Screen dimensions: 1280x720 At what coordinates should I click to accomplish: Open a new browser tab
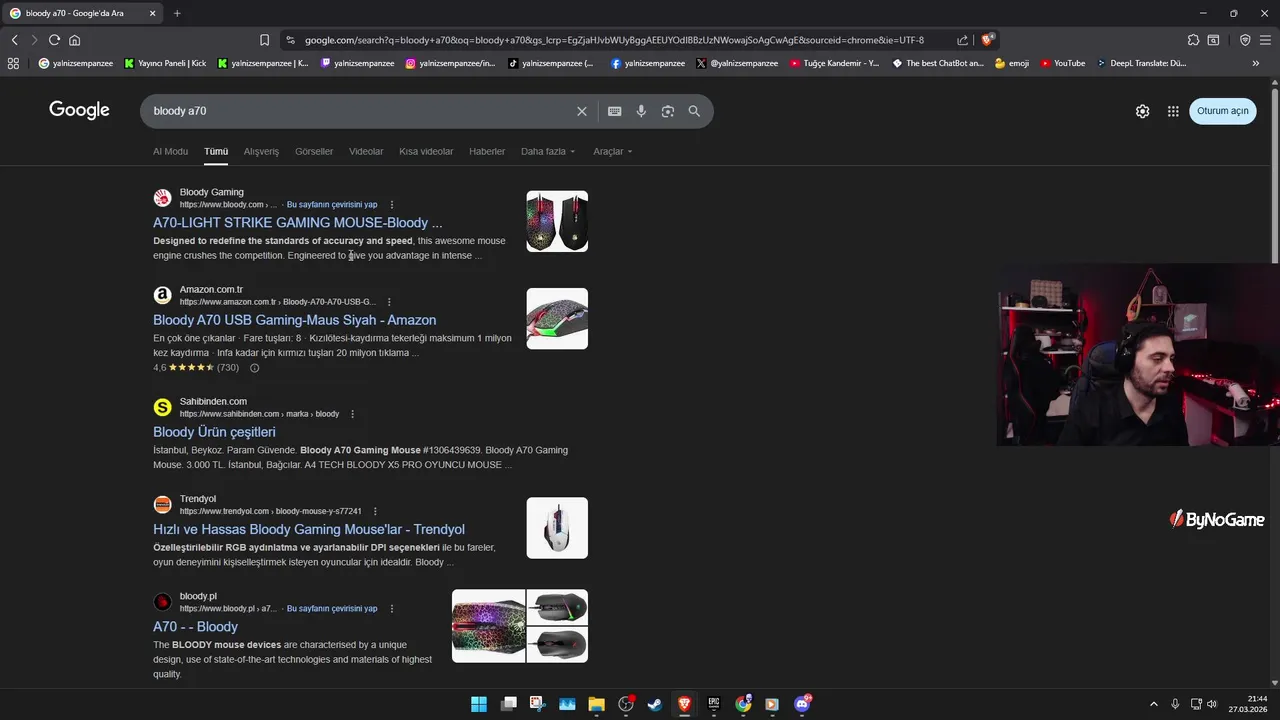point(177,13)
